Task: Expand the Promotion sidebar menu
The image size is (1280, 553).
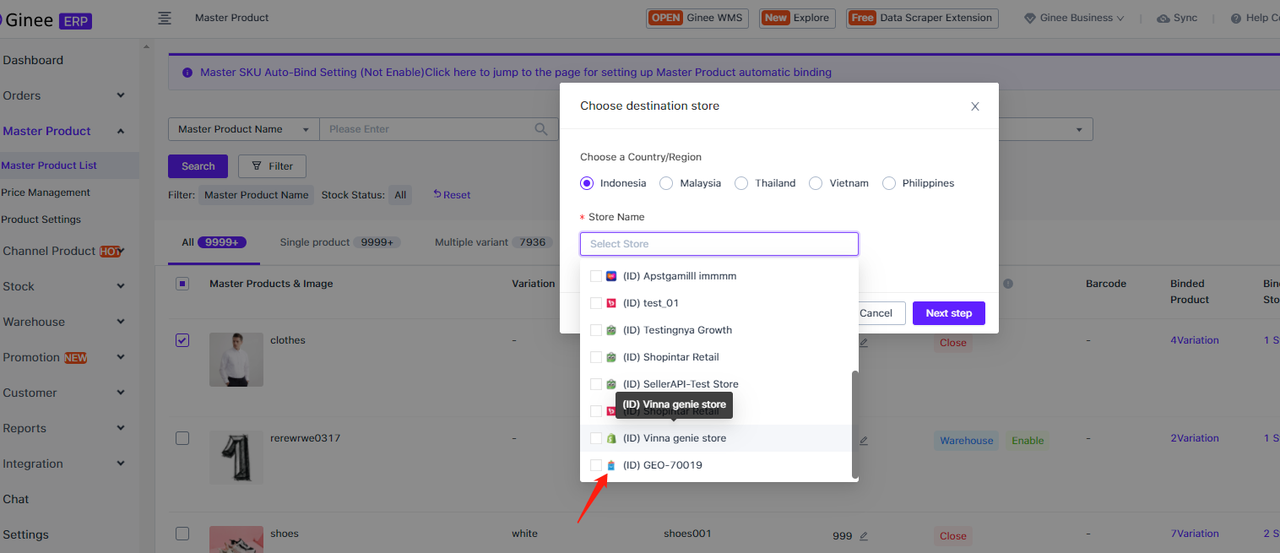Action: 120,358
